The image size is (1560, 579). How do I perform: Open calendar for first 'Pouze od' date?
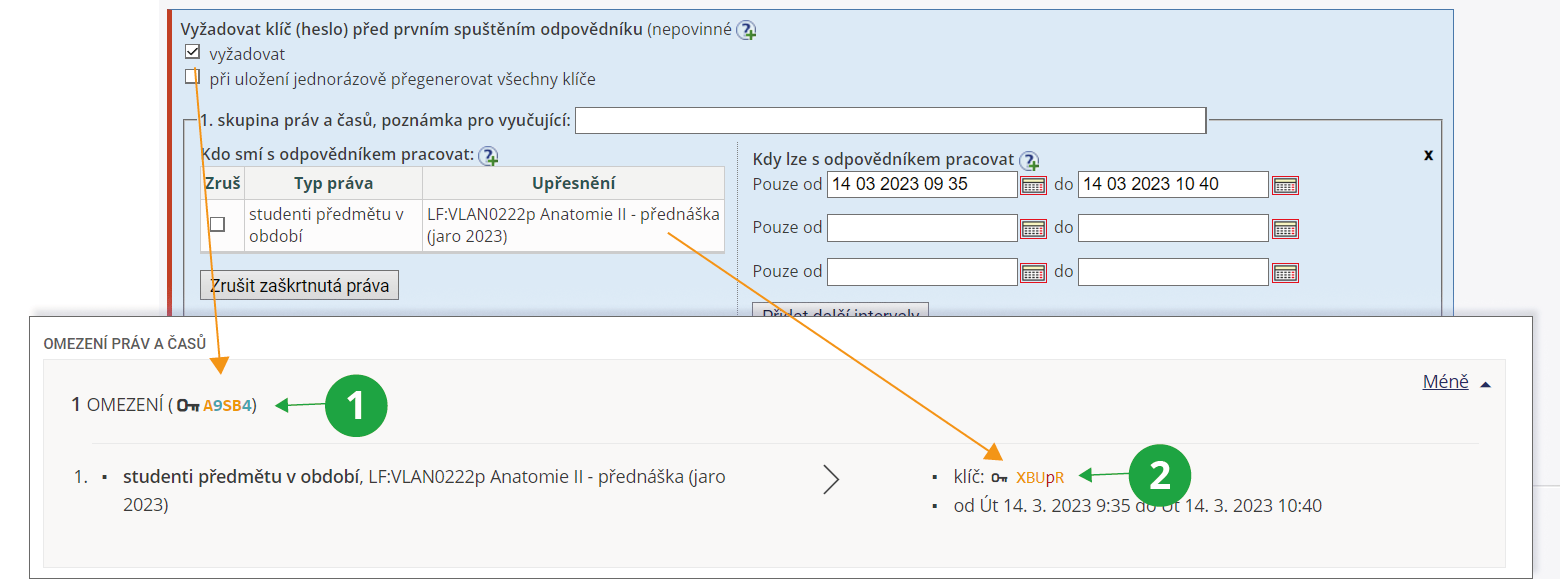coord(1033,185)
